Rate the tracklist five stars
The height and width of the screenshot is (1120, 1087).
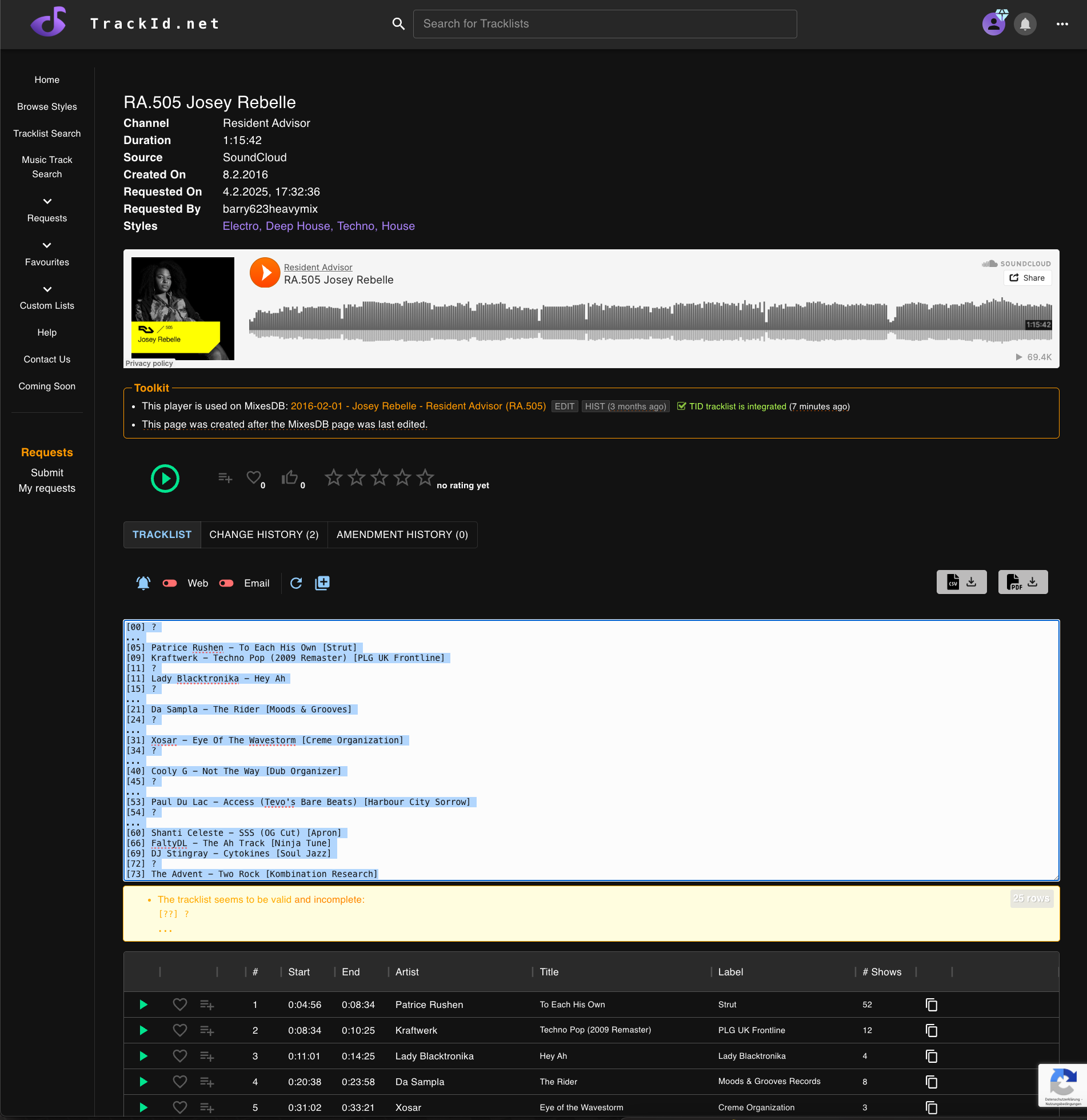[x=425, y=477]
